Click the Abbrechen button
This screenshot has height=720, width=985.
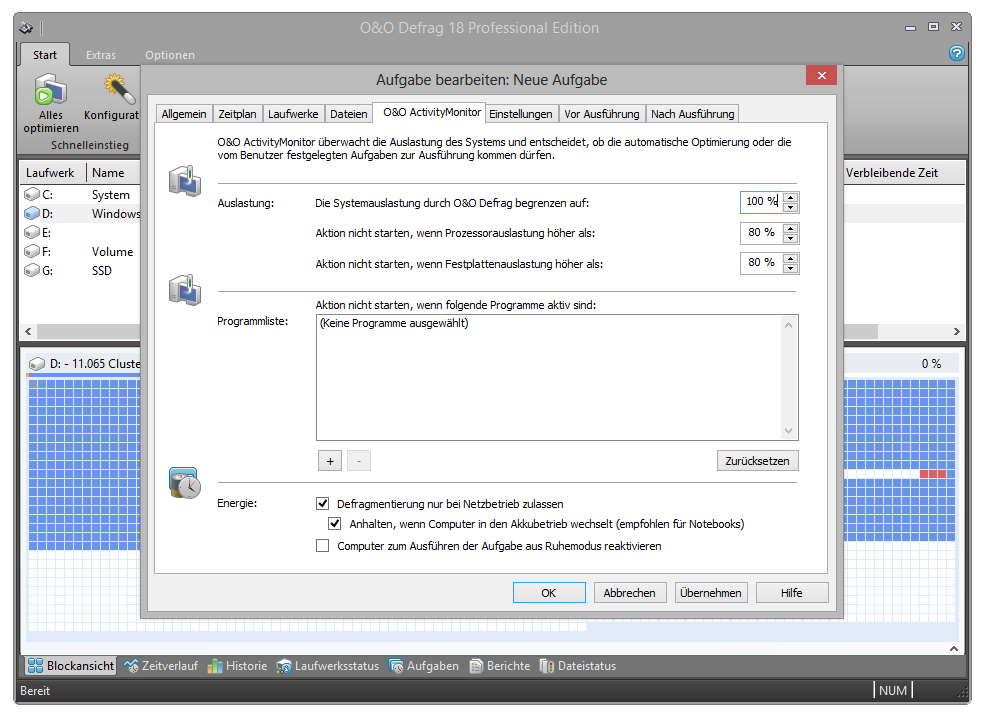click(629, 592)
